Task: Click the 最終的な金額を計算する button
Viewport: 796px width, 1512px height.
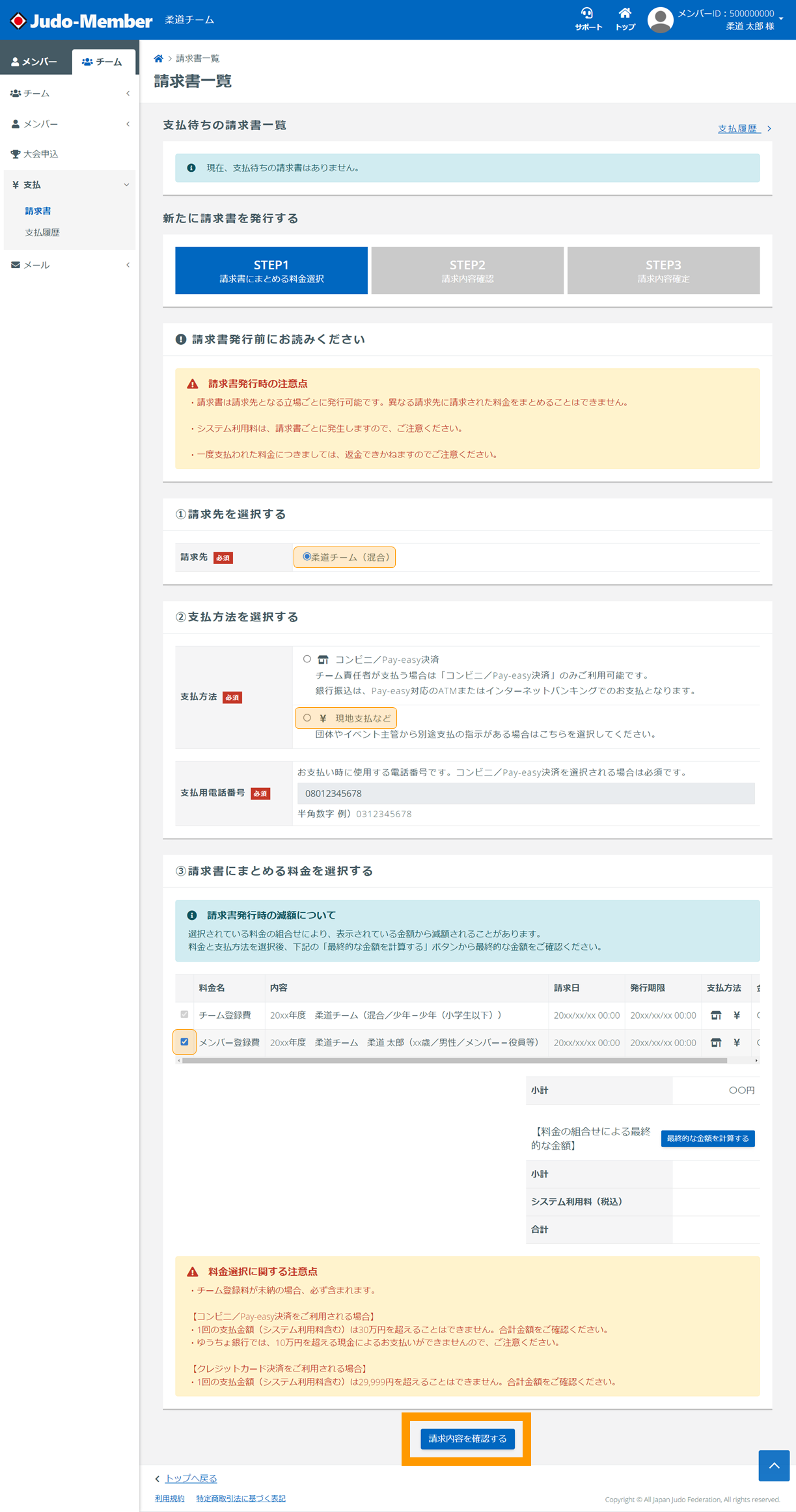Action: [x=707, y=1139]
